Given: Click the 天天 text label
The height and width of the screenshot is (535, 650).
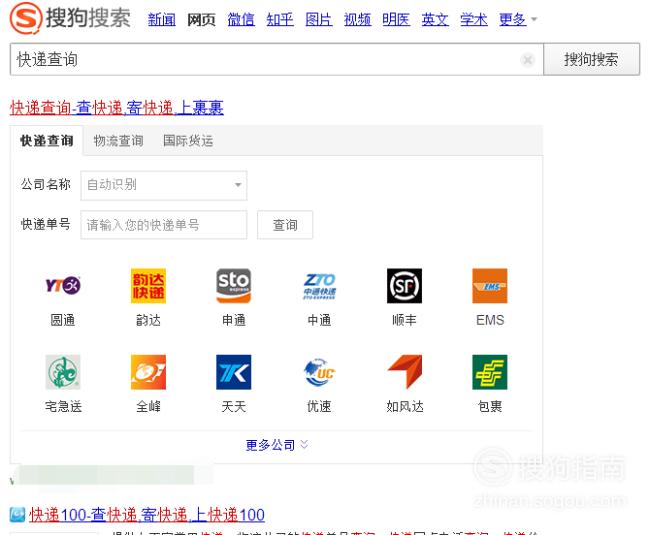Looking at the screenshot, I should (234, 407).
